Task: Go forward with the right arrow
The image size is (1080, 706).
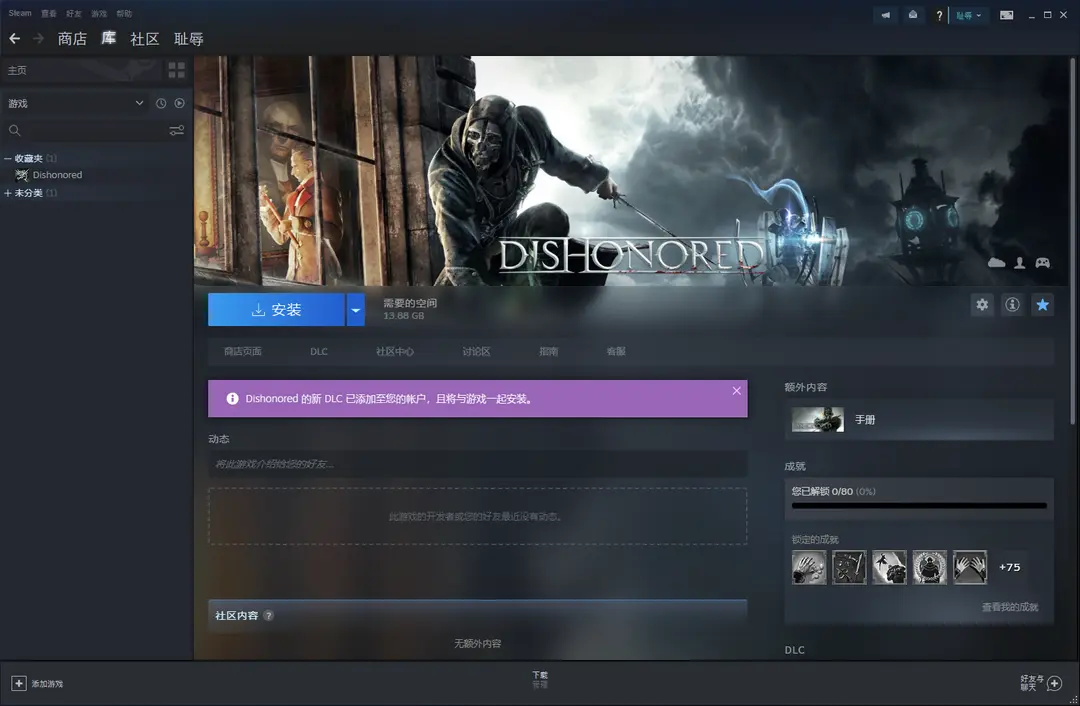Action: click(x=39, y=39)
